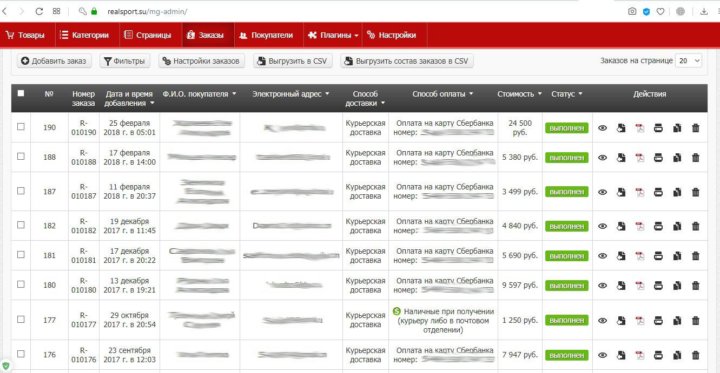Screen dimensions: 720x373
Task: Go to Покупатели section
Action: (268, 35)
